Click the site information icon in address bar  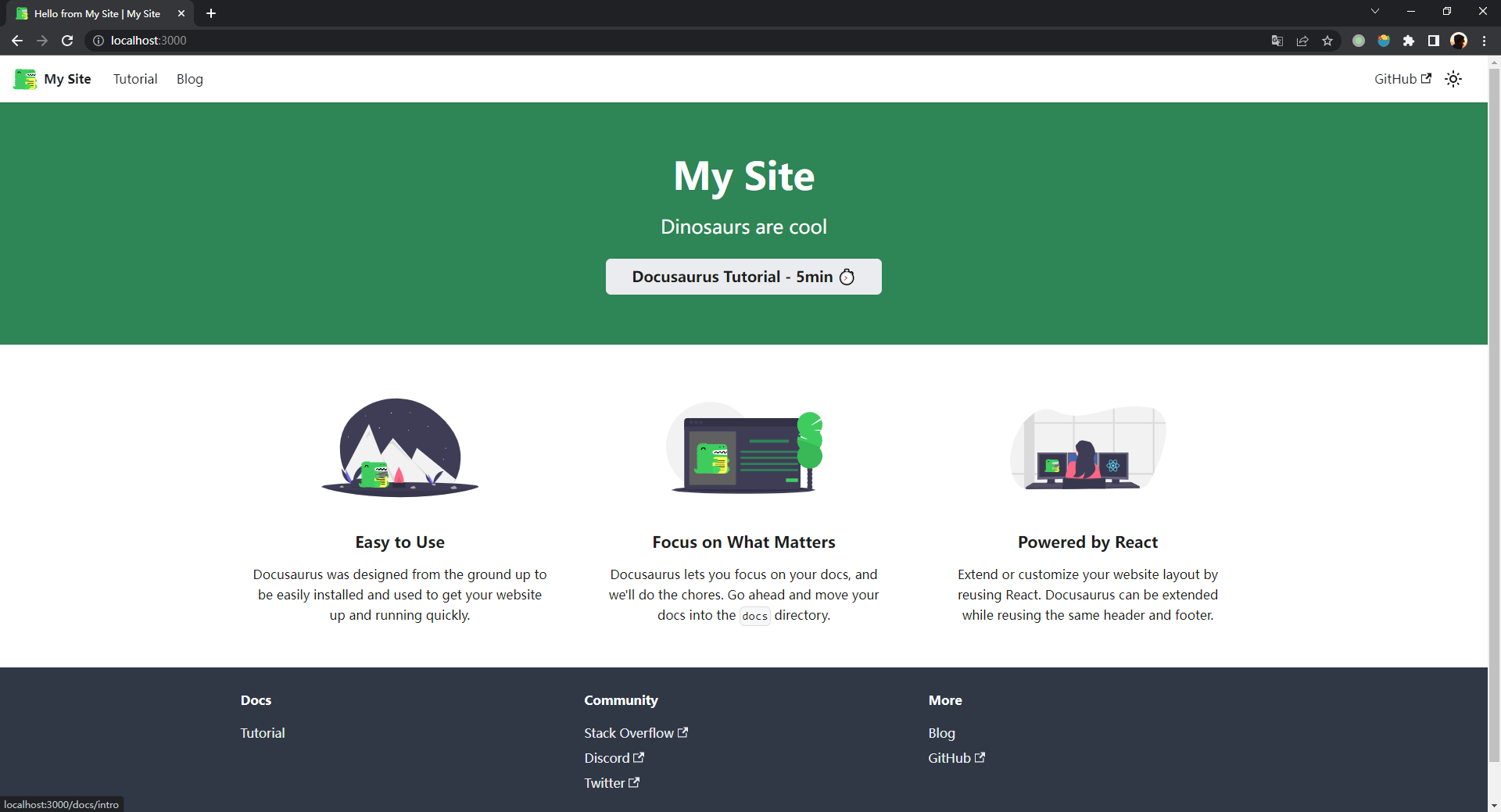click(99, 41)
